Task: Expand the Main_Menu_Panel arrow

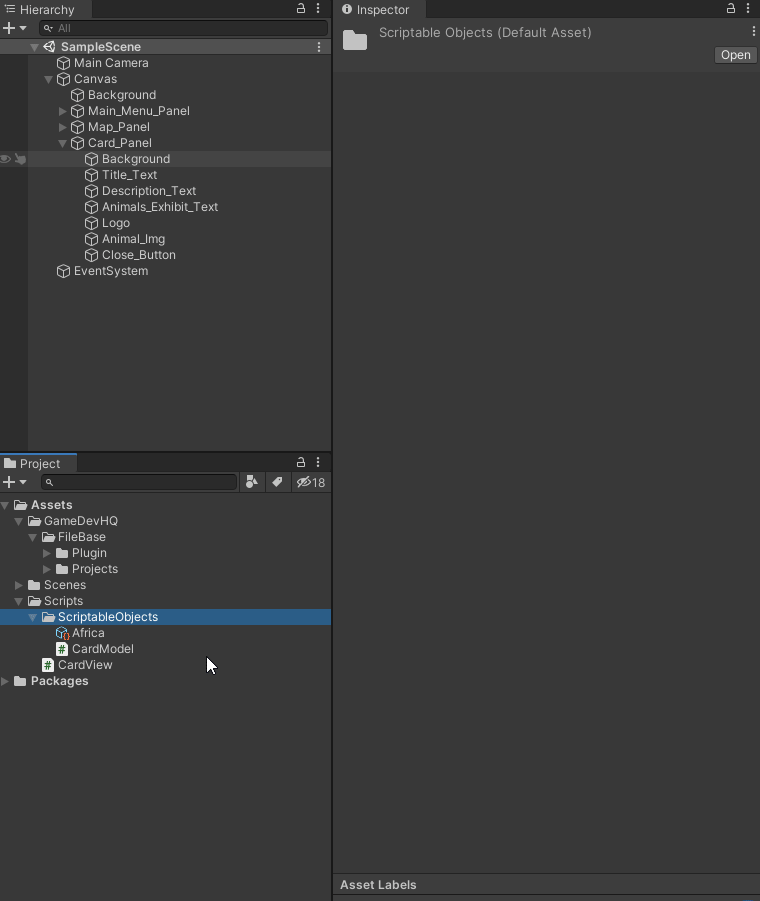Action: click(x=63, y=111)
